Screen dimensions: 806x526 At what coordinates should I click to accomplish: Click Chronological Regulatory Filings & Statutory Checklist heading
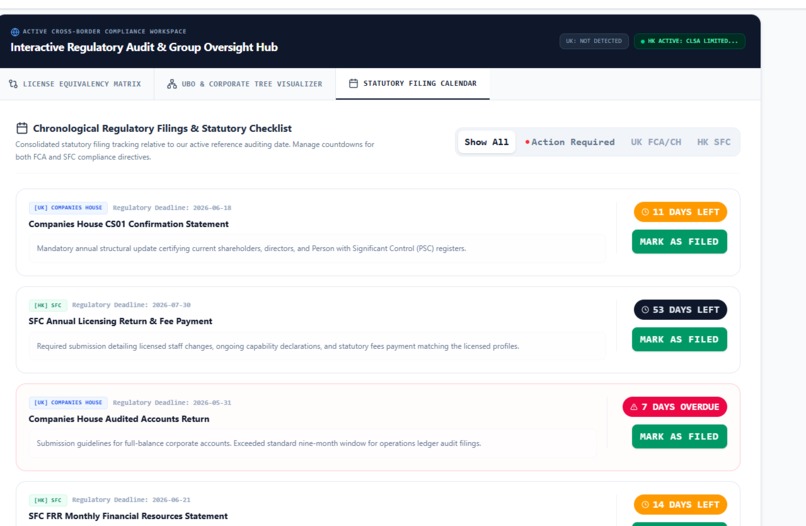pyautogui.click(x=162, y=129)
